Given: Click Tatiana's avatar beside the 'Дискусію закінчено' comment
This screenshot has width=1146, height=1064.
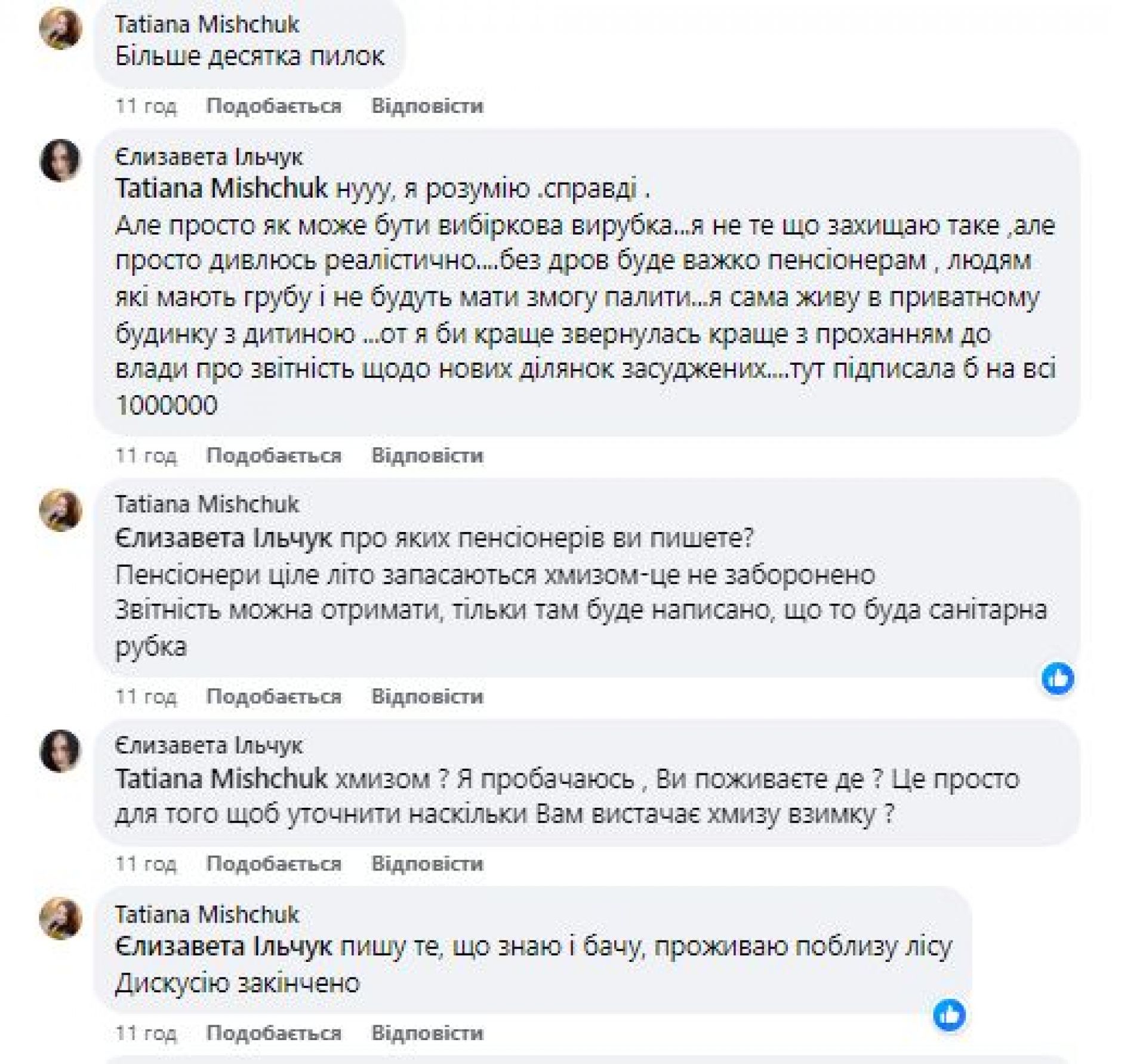Looking at the screenshot, I should [x=60, y=919].
